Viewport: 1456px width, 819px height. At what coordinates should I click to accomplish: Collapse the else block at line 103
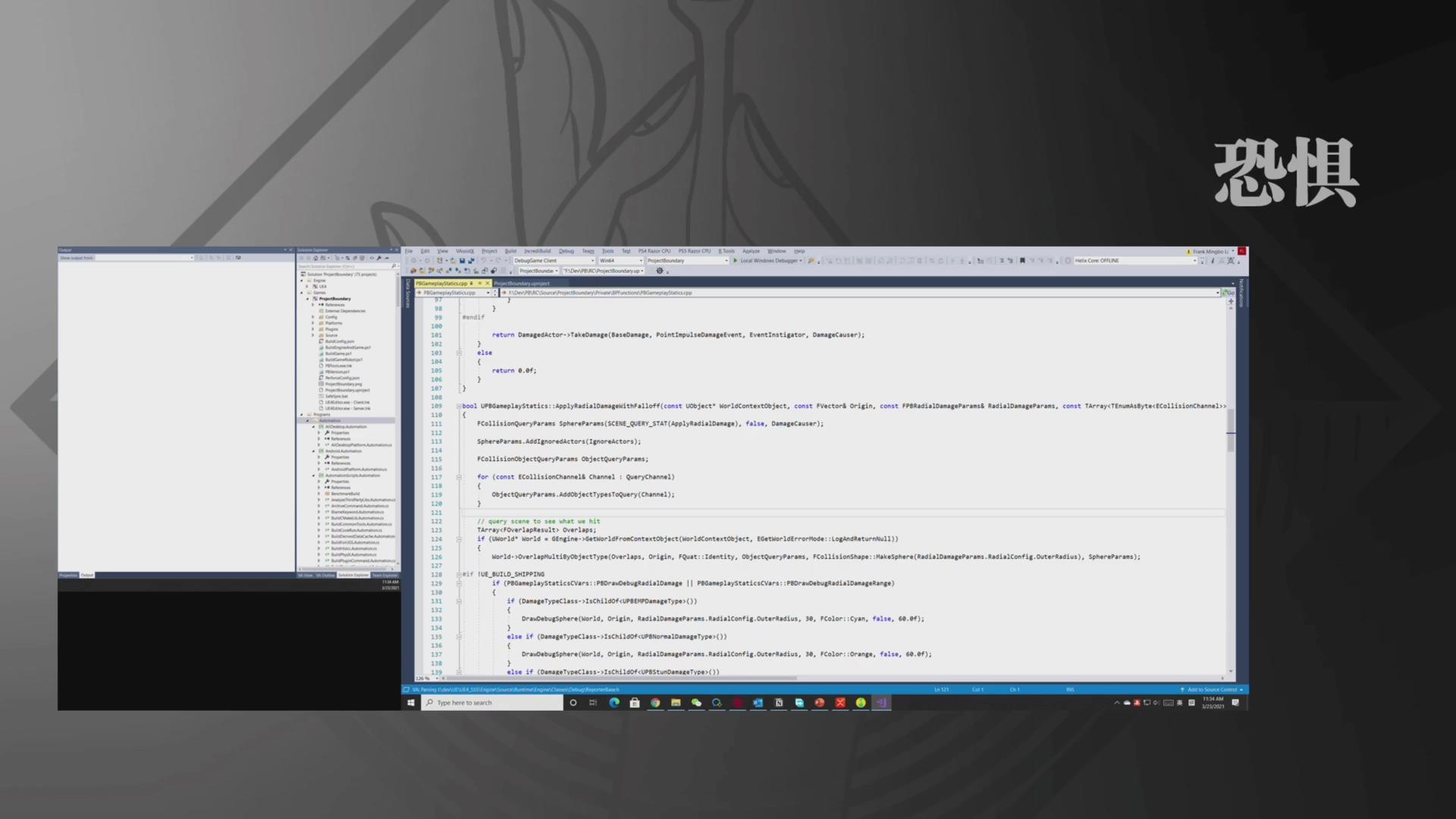coord(459,353)
